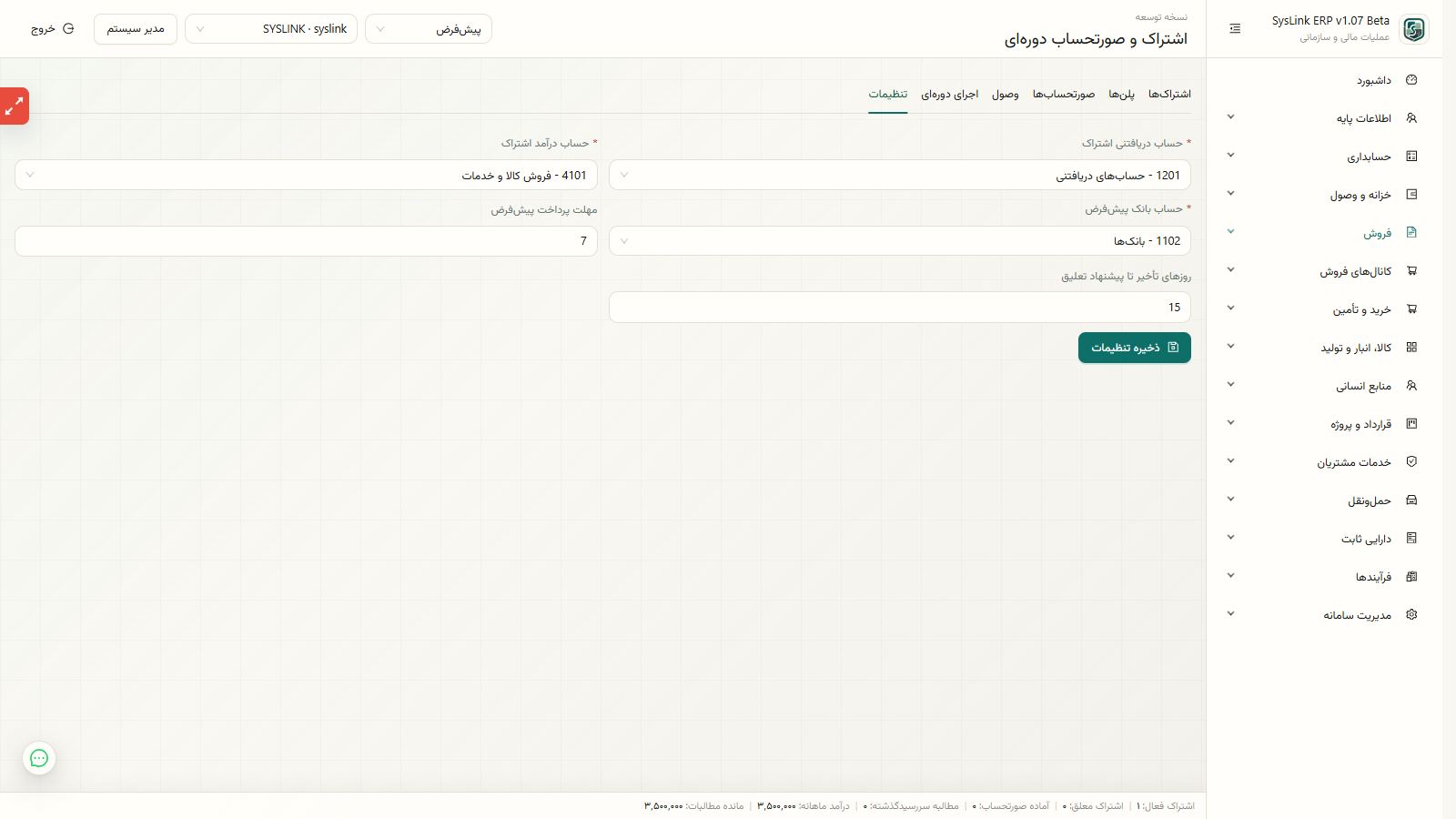Click the منابع انسانی people icon

pyautogui.click(x=1411, y=386)
